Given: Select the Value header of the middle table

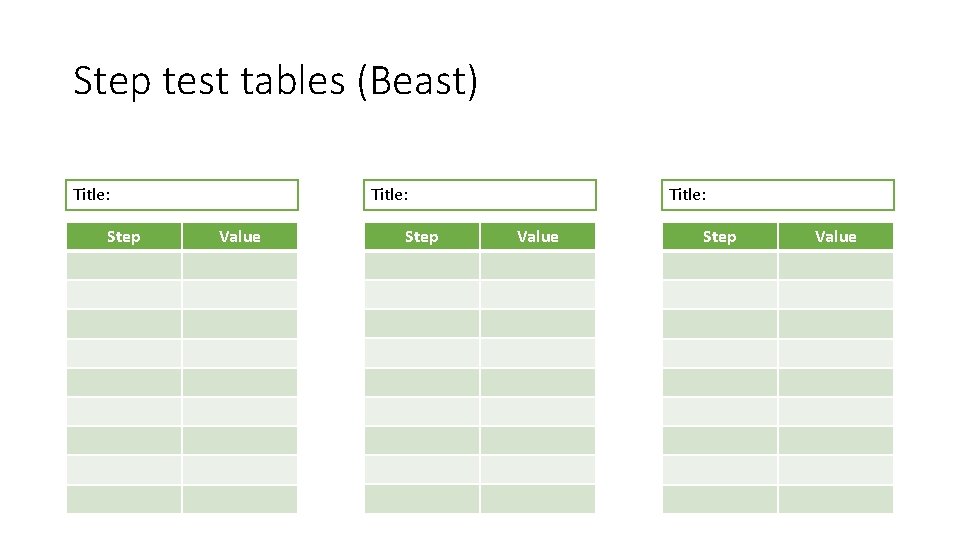Looking at the screenshot, I should 538,237.
